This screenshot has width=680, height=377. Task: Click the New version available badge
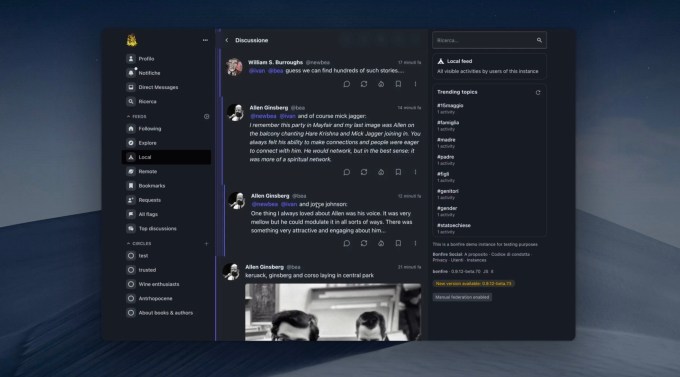(x=474, y=284)
